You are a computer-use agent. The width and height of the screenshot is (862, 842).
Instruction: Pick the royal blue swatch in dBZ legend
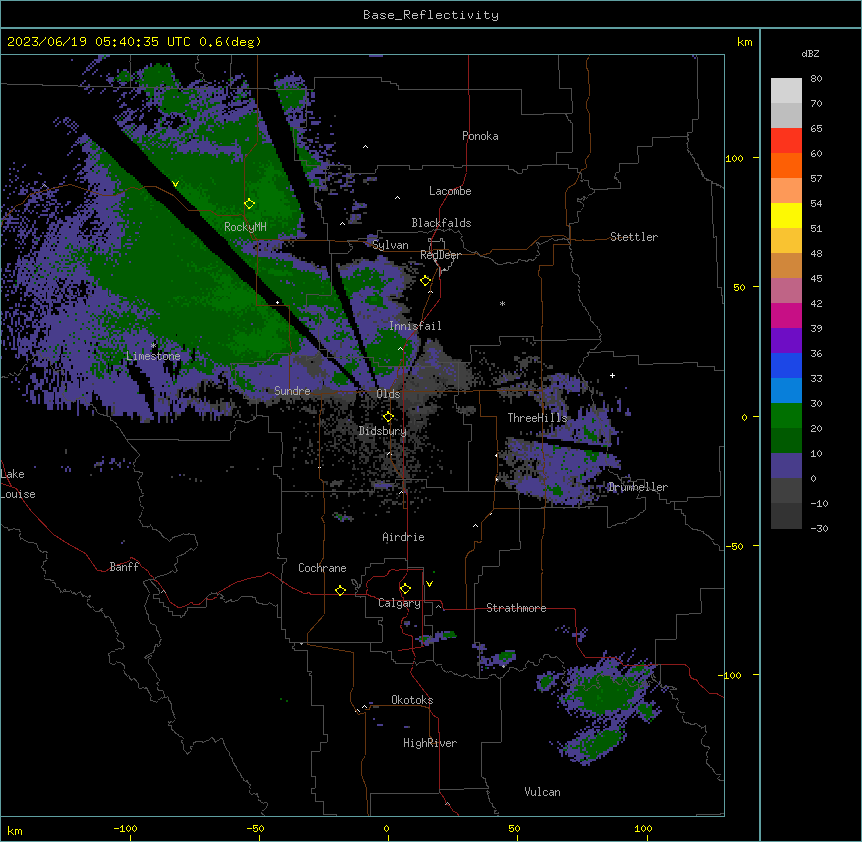coord(786,365)
